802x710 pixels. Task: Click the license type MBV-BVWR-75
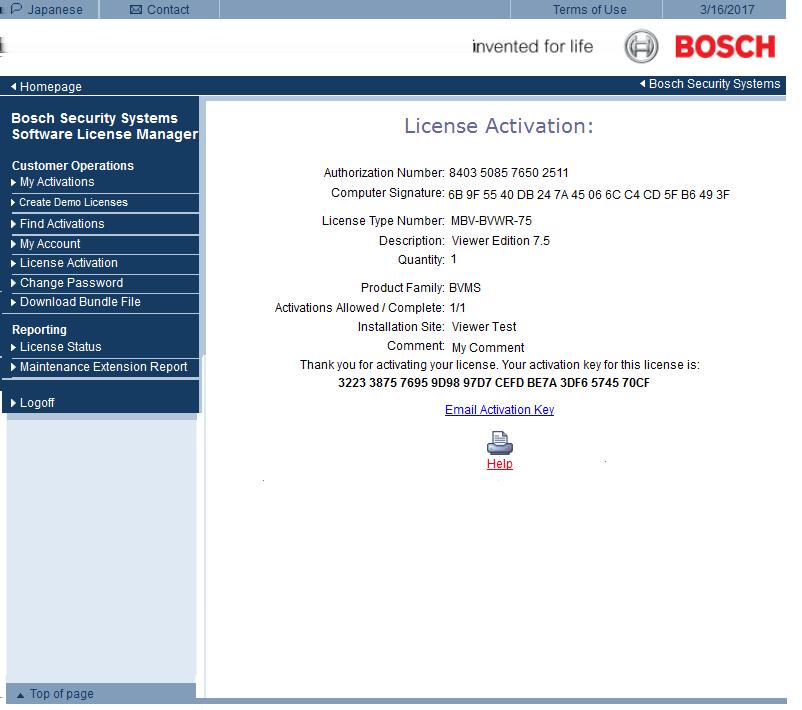(491, 221)
